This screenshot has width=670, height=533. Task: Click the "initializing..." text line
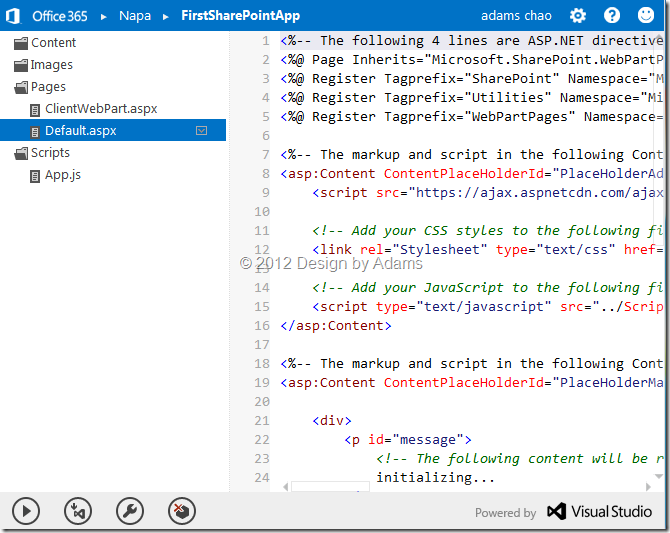point(435,477)
